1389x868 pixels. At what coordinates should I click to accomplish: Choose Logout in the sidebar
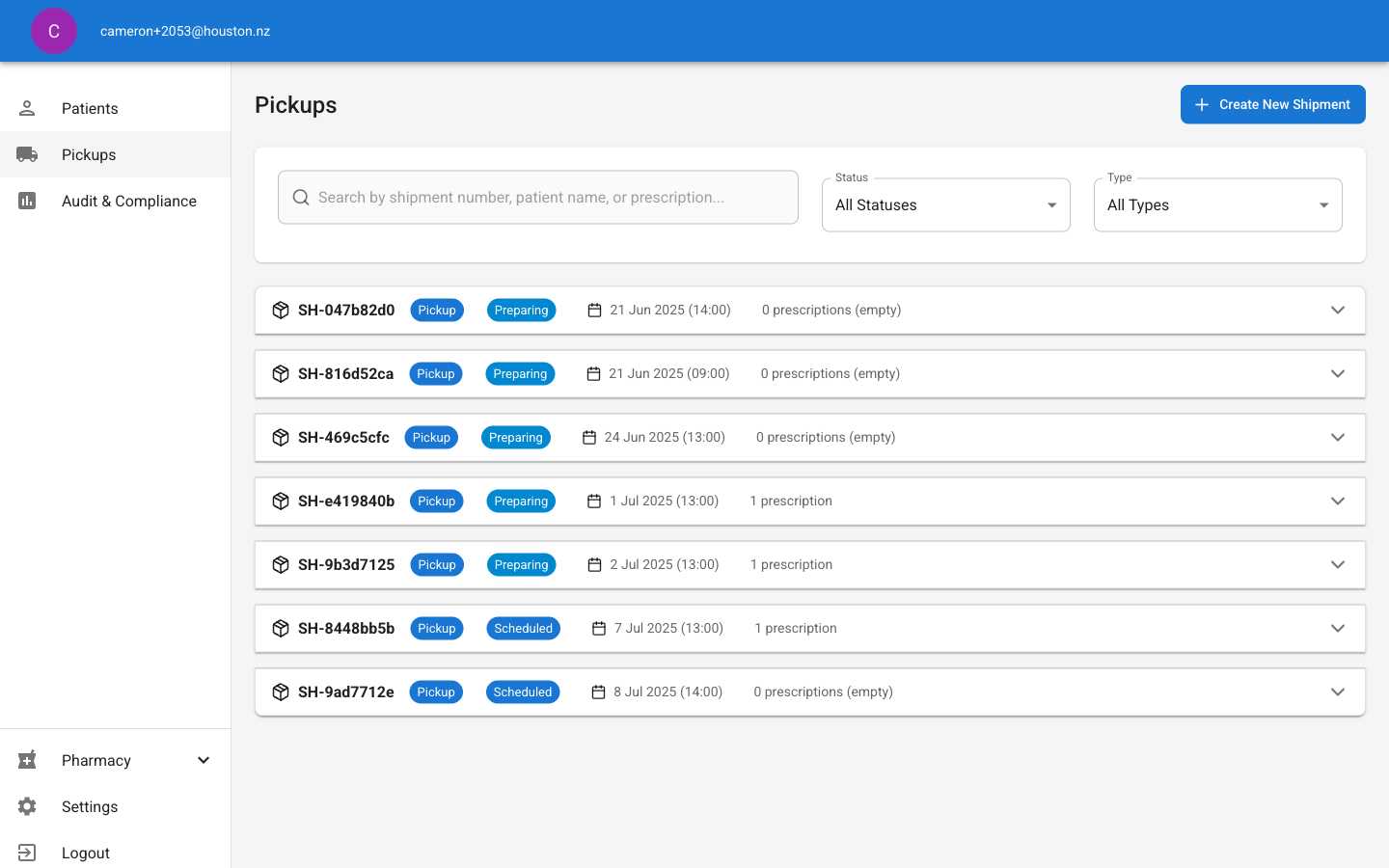tap(116, 853)
